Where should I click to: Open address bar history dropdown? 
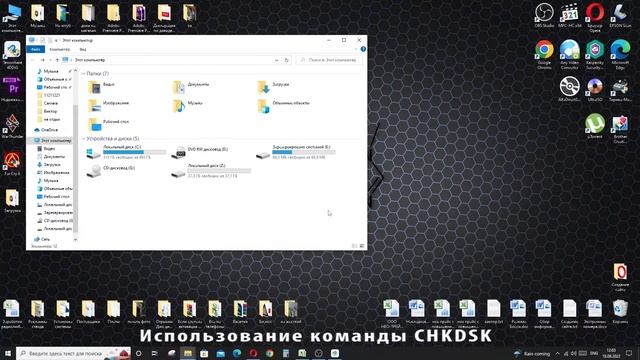[x=277, y=60]
